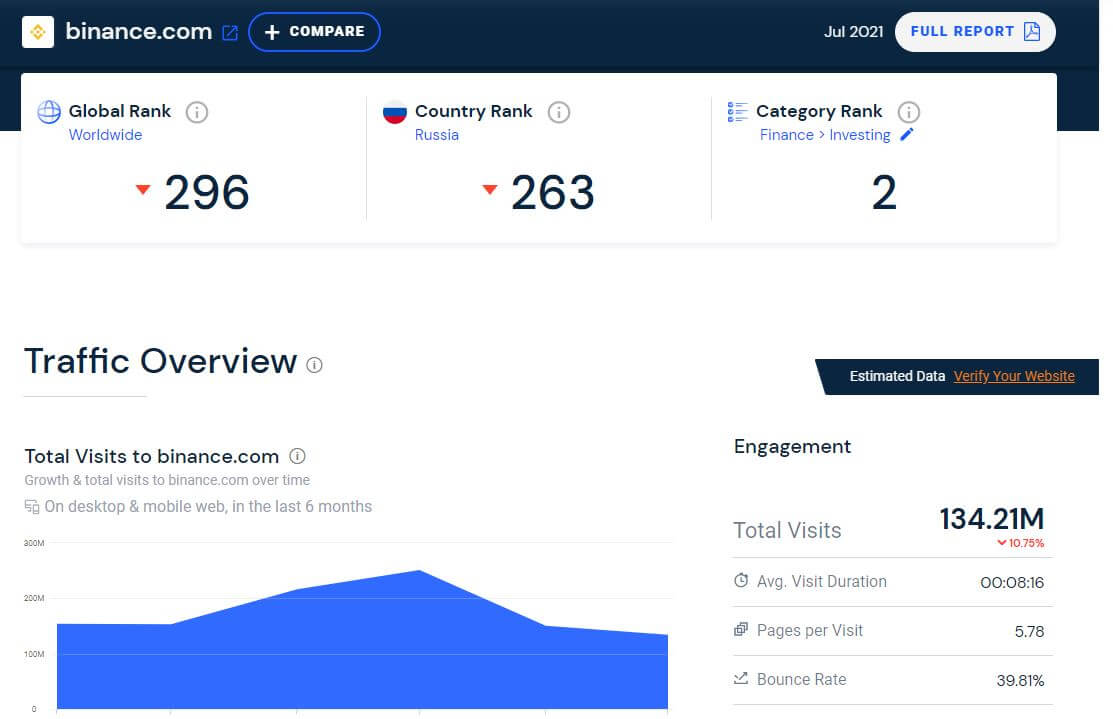The width and height of the screenshot is (1113, 719).
Task: Show Global Rank info tooltip icon
Action: click(x=197, y=112)
